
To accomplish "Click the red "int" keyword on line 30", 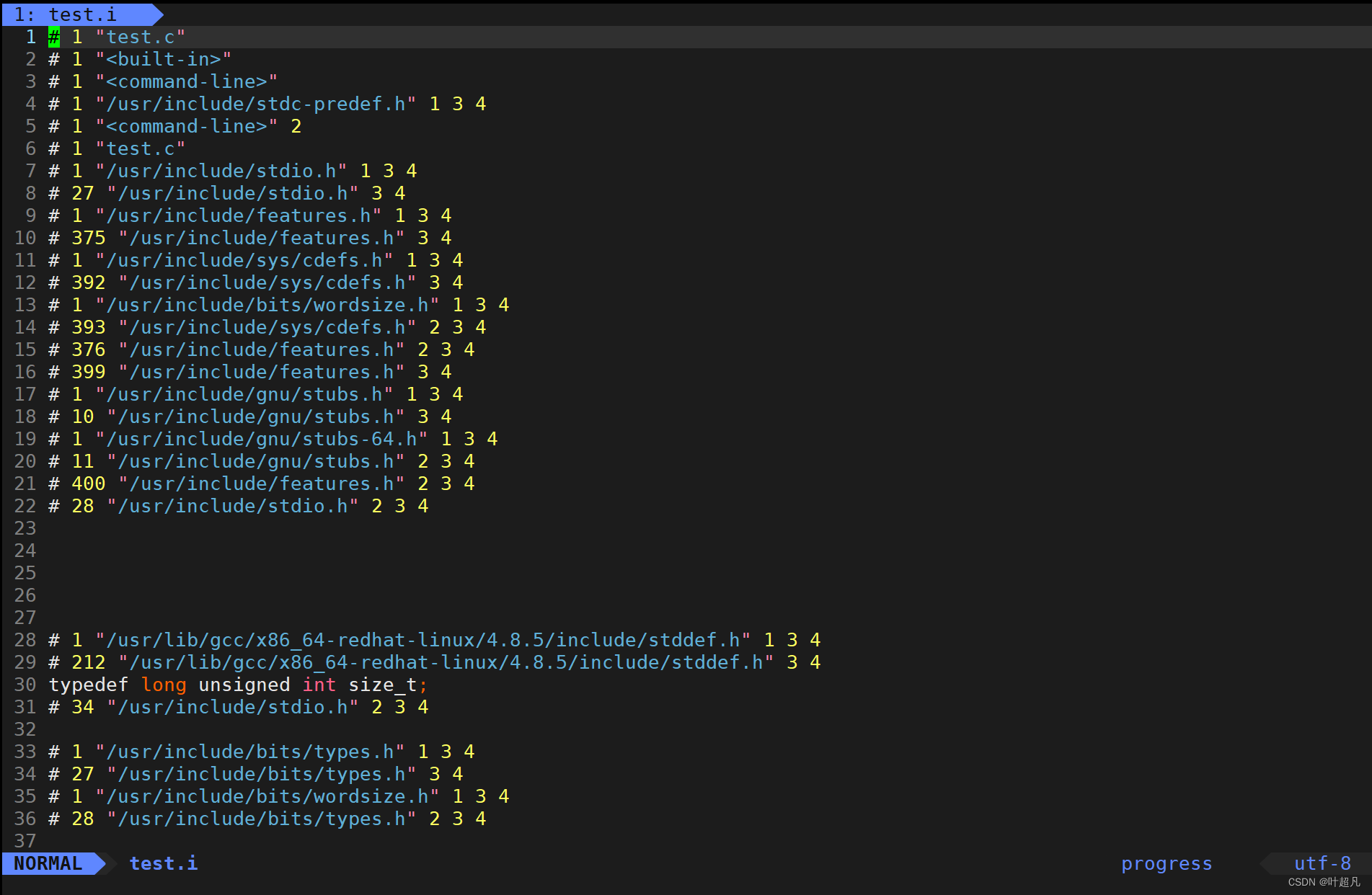I will pyautogui.click(x=319, y=685).
